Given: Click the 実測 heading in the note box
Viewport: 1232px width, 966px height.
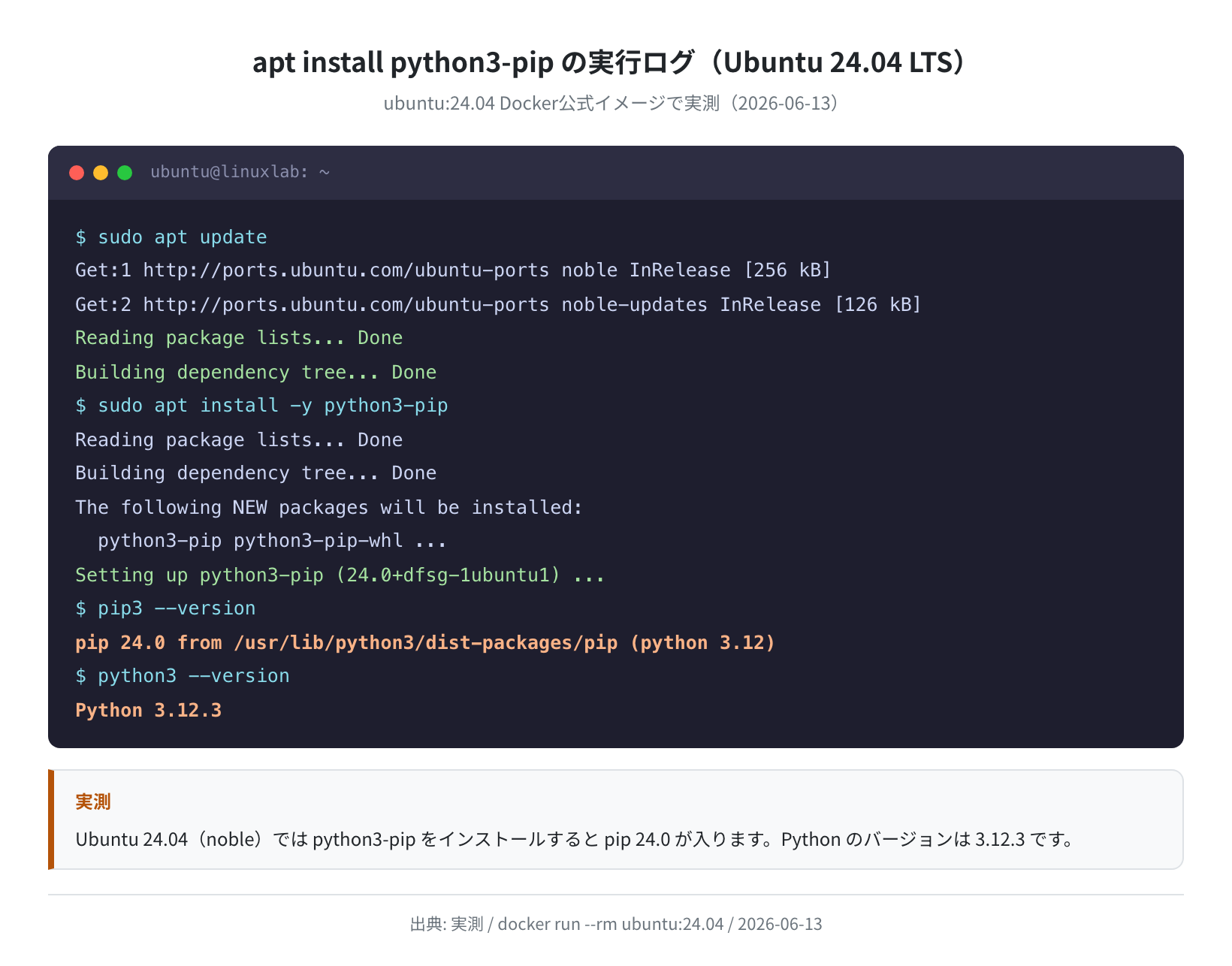Looking at the screenshot, I should tap(93, 802).
